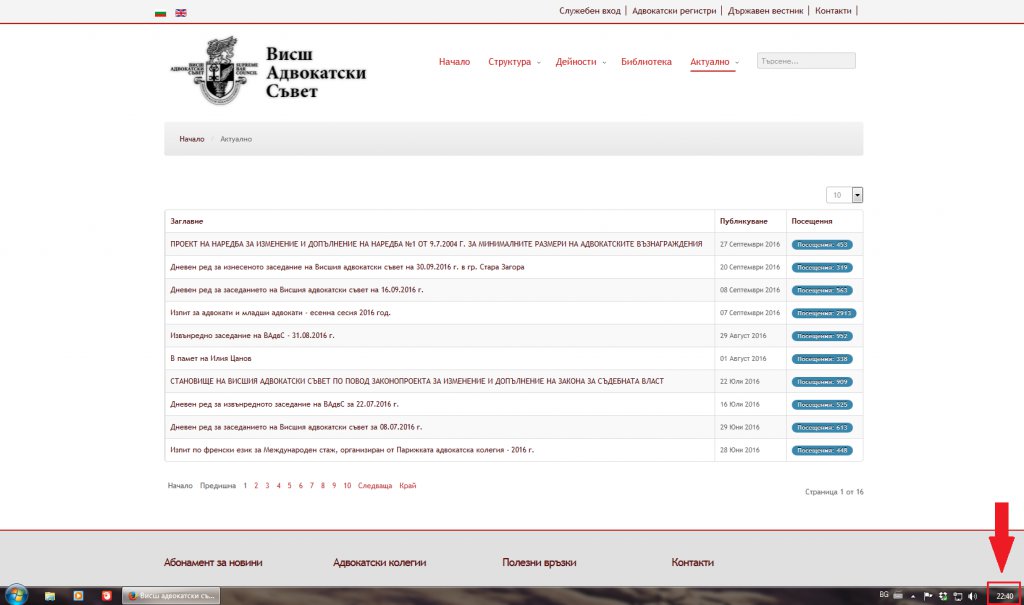Open the извънредното заседание 22.07.2016 article
Screen dimensions: 1024x605
[x=284, y=404]
